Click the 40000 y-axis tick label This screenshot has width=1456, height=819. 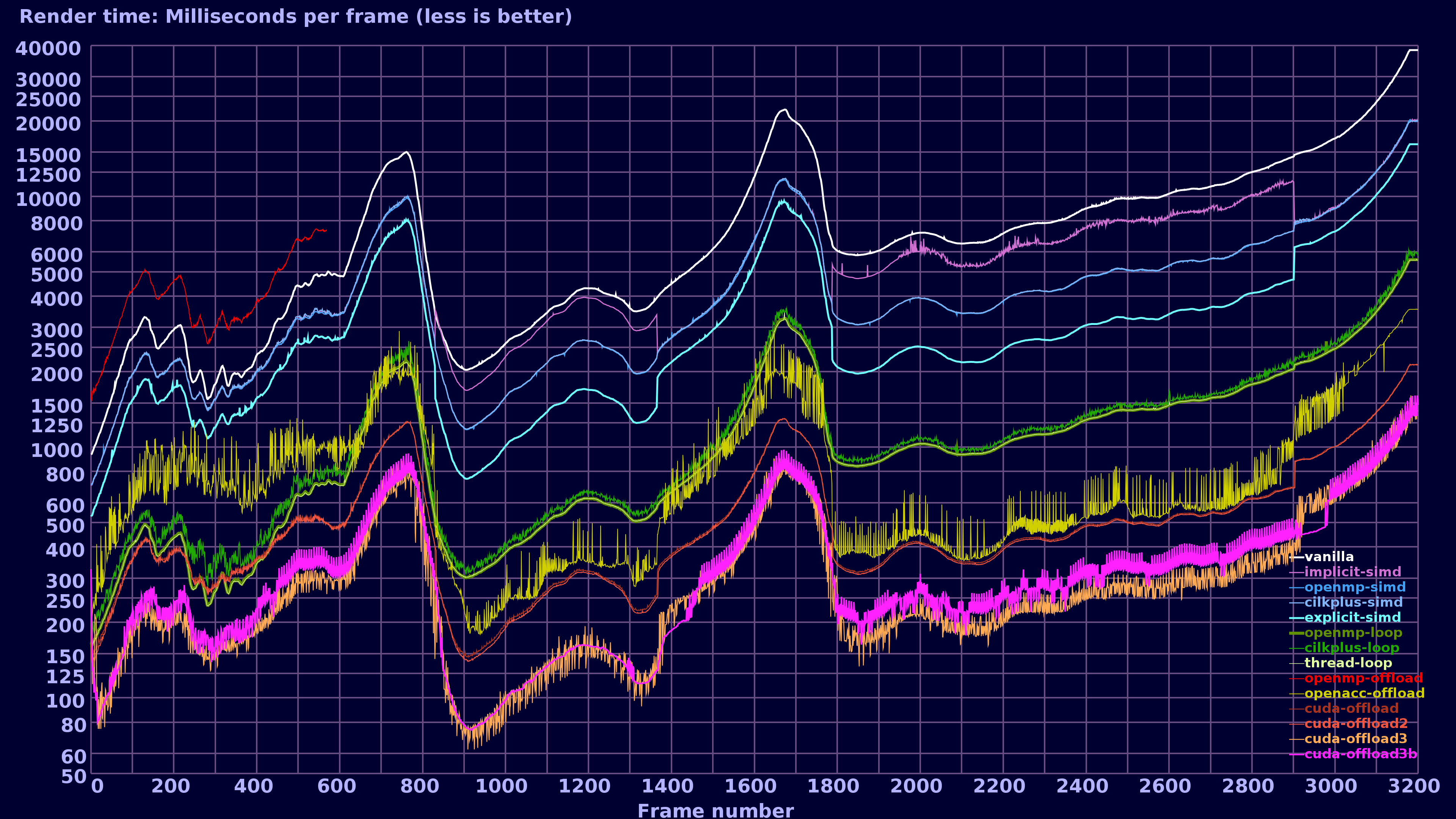pos(48,49)
